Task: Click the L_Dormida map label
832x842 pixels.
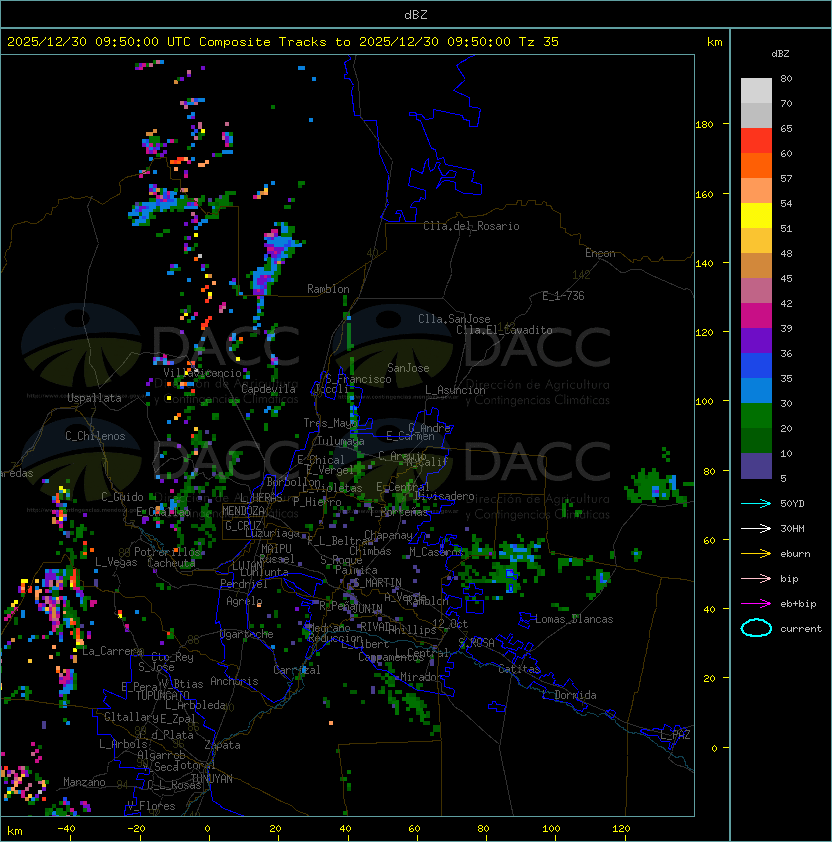Action: 569,694
